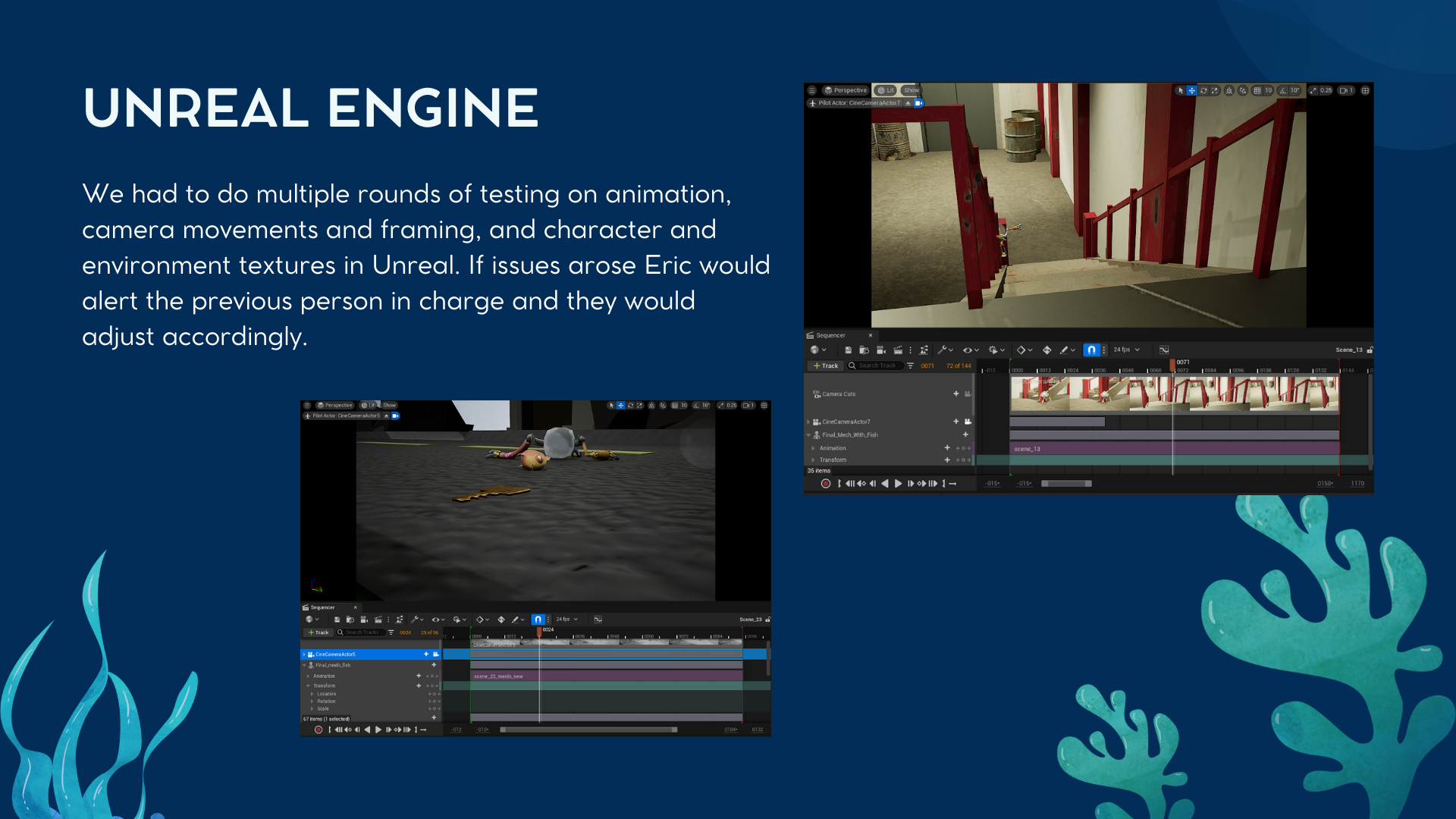The width and height of the screenshot is (1456, 819).
Task: Click the + Track button in Scene_23 sequencer
Action: (318, 632)
